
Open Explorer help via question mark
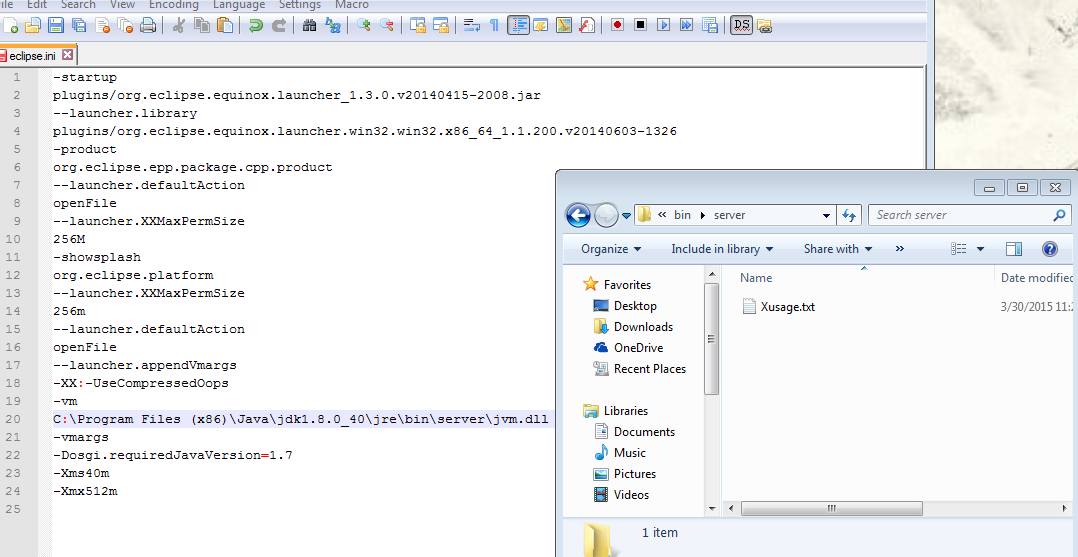(x=1050, y=249)
